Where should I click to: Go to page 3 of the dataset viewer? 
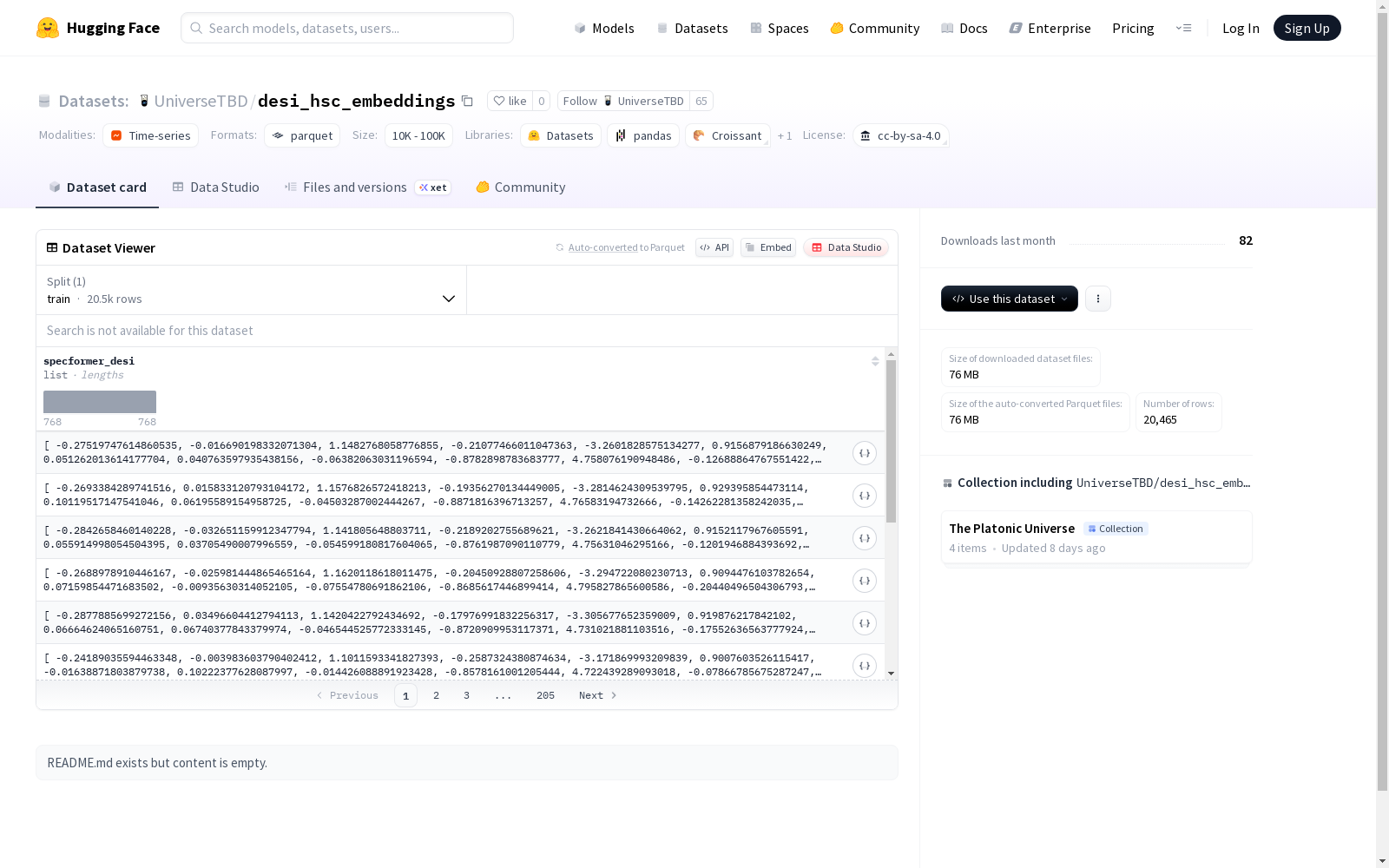(x=466, y=695)
